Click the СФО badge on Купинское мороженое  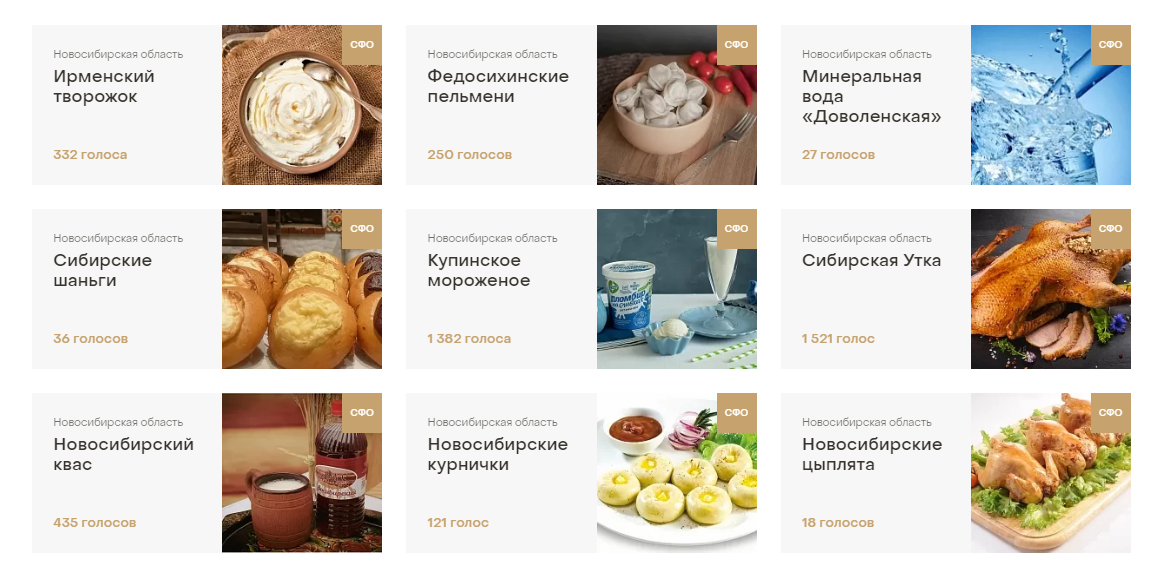[736, 229]
